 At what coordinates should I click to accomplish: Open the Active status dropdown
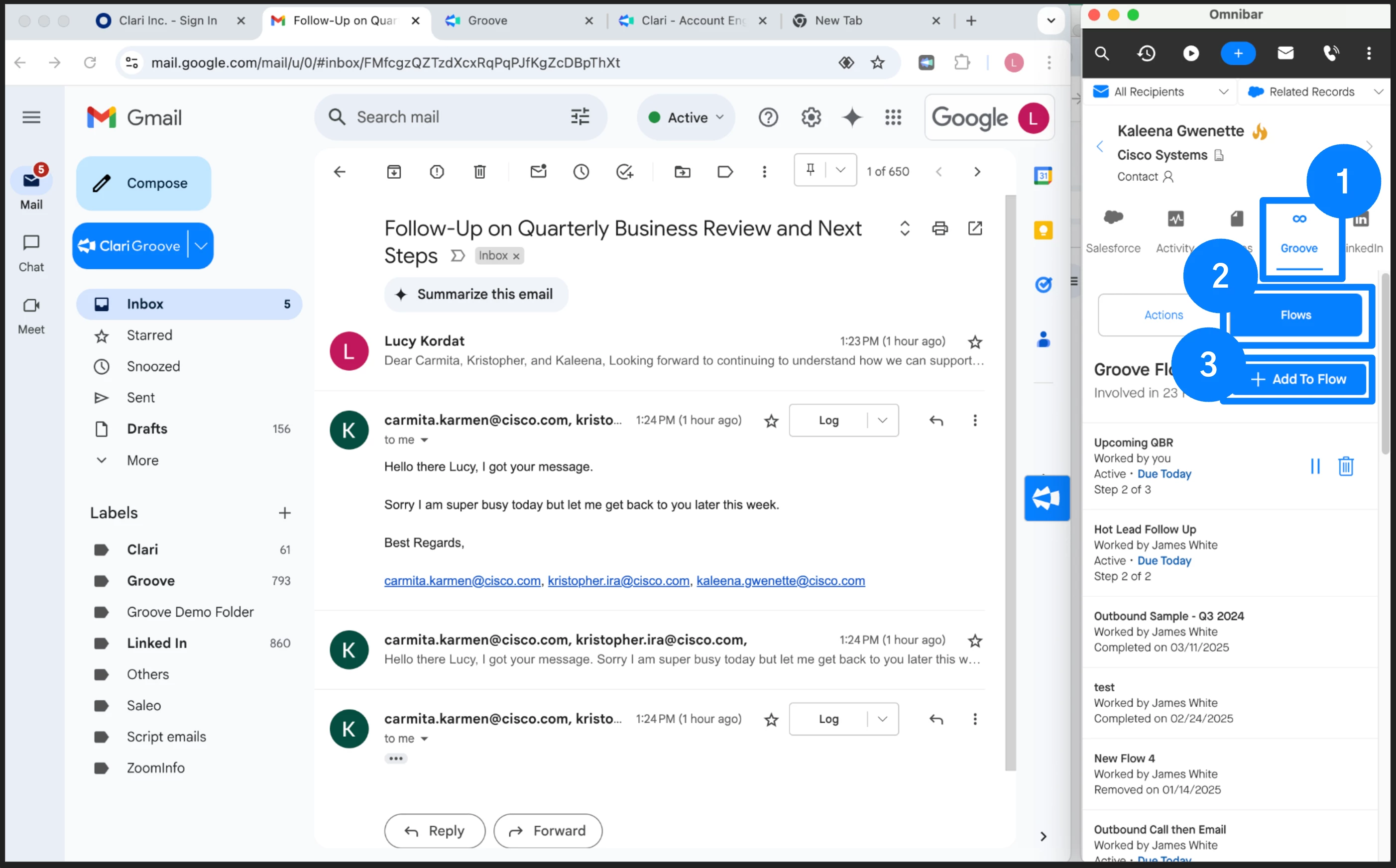(x=686, y=117)
